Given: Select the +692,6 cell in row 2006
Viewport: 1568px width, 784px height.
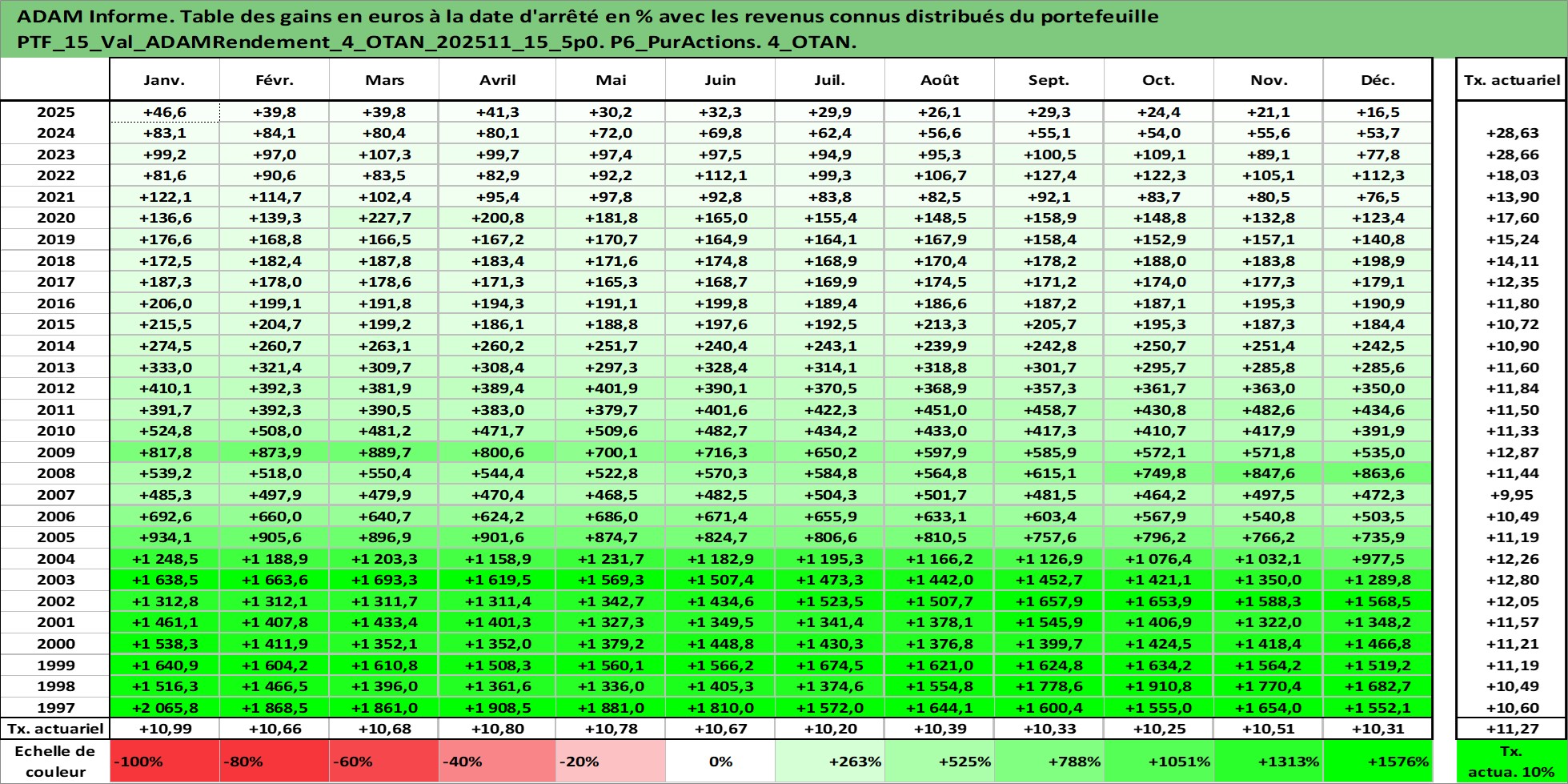Looking at the screenshot, I should point(164,517).
